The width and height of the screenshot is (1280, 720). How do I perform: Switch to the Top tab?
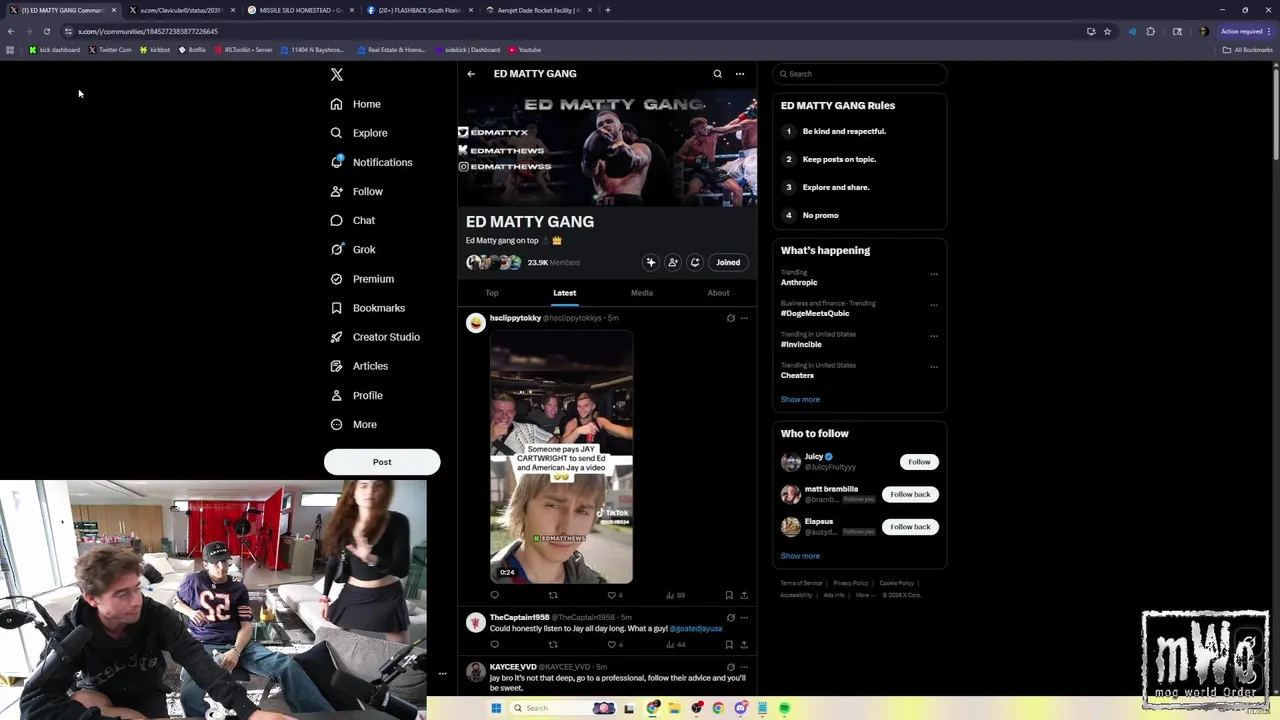point(492,293)
